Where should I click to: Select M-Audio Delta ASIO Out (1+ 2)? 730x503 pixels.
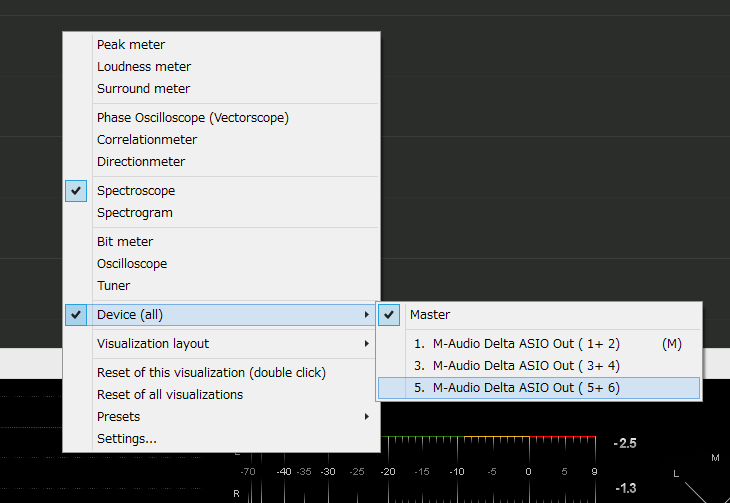coord(539,344)
